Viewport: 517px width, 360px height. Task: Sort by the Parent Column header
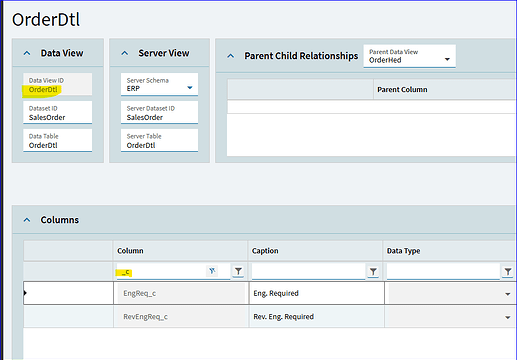coord(445,89)
